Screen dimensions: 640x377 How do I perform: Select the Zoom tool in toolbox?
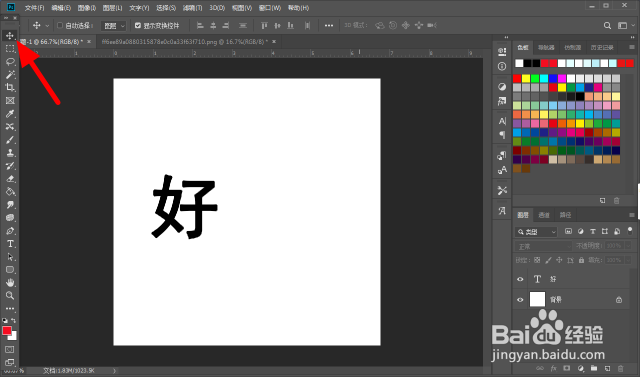pos(10,295)
